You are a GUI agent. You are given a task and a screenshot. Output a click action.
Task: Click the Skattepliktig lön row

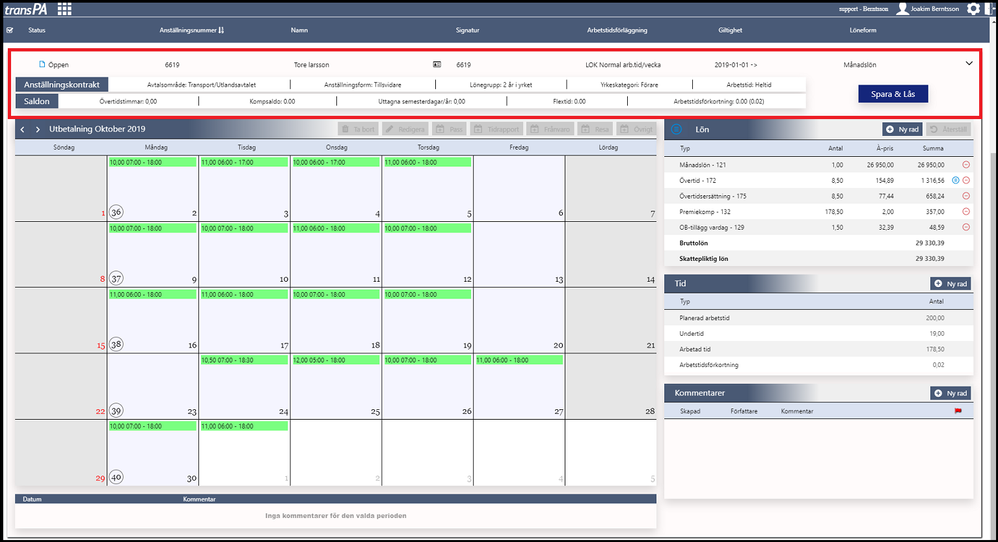point(819,259)
